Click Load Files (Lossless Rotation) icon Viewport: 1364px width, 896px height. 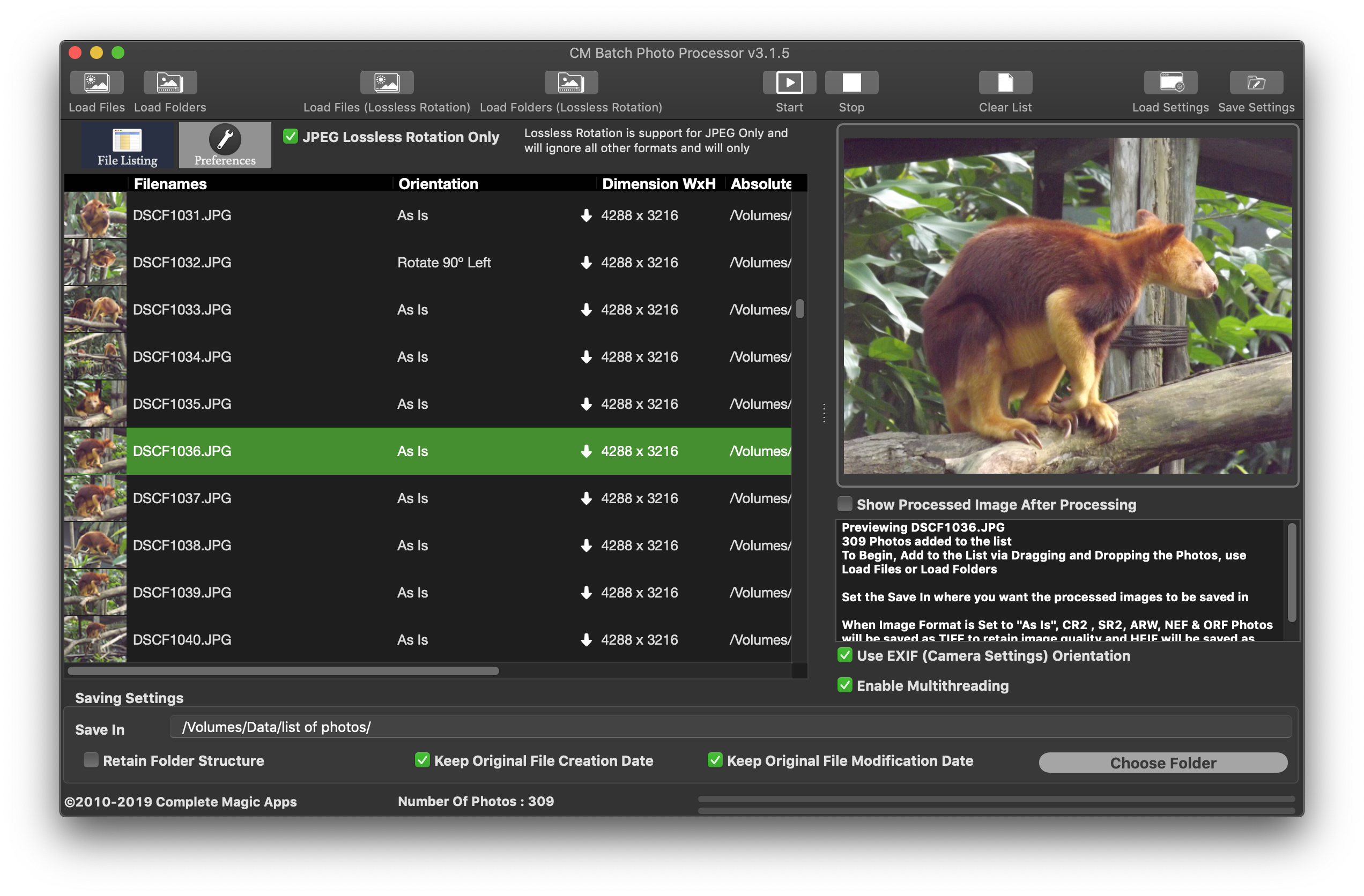tap(386, 83)
